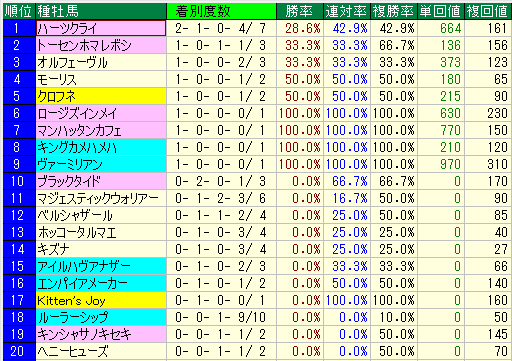The image size is (512, 361).
Task: Select the ハーツクライ sire row
Action: (101, 28)
